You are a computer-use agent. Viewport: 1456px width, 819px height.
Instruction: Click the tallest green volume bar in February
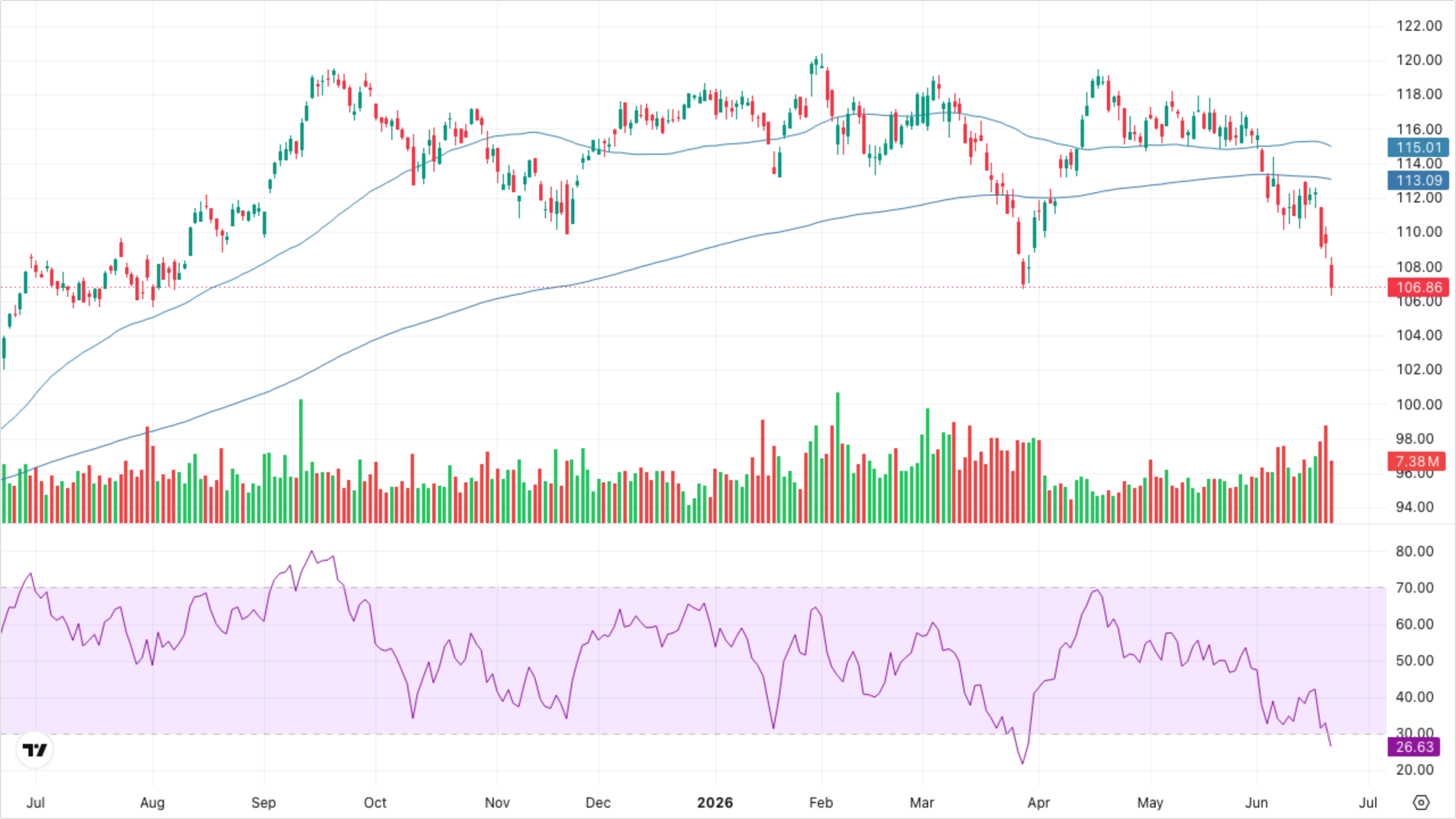tap(837, 457)
